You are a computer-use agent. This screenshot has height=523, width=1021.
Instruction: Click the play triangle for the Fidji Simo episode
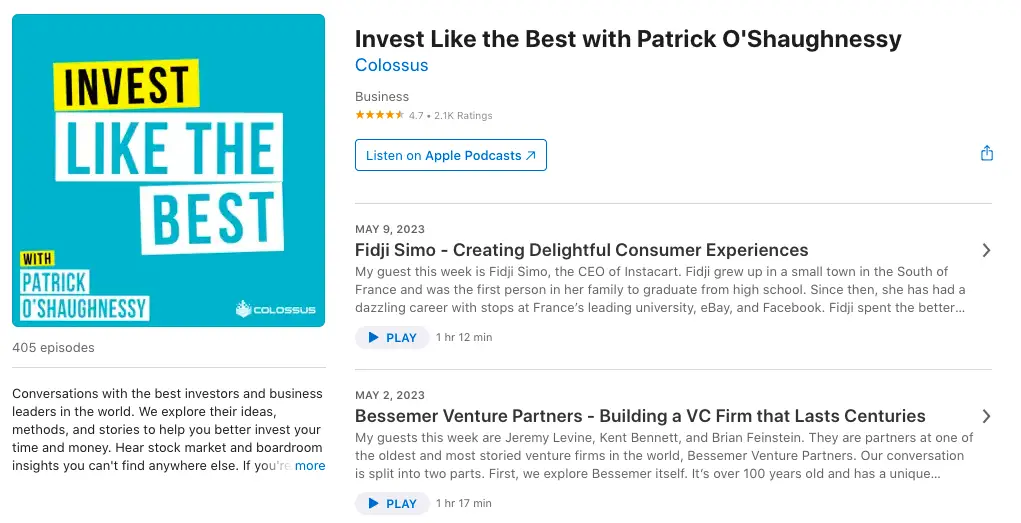click(x=373, y=337)
